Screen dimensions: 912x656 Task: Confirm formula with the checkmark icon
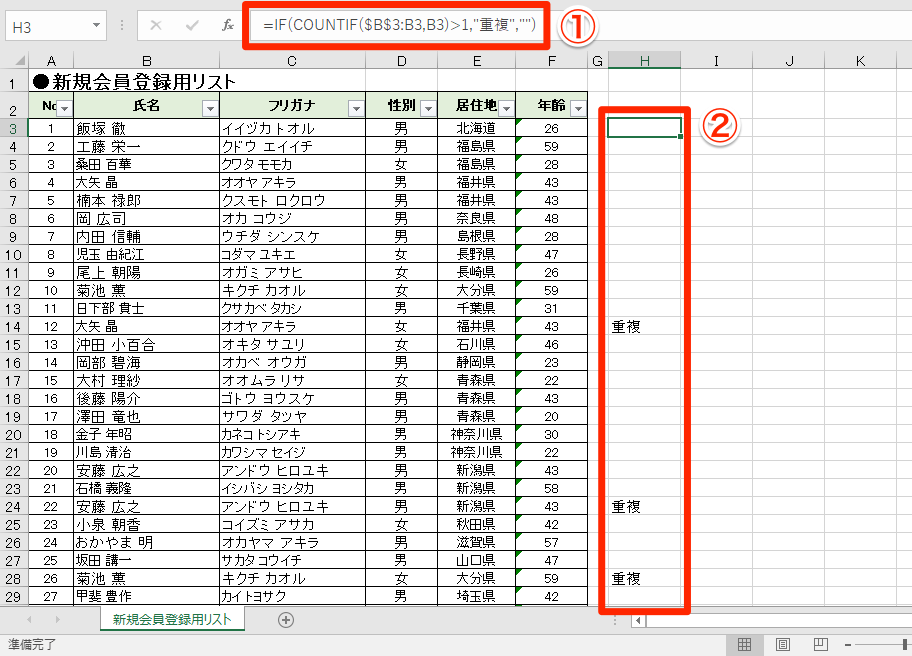(192, 25)
